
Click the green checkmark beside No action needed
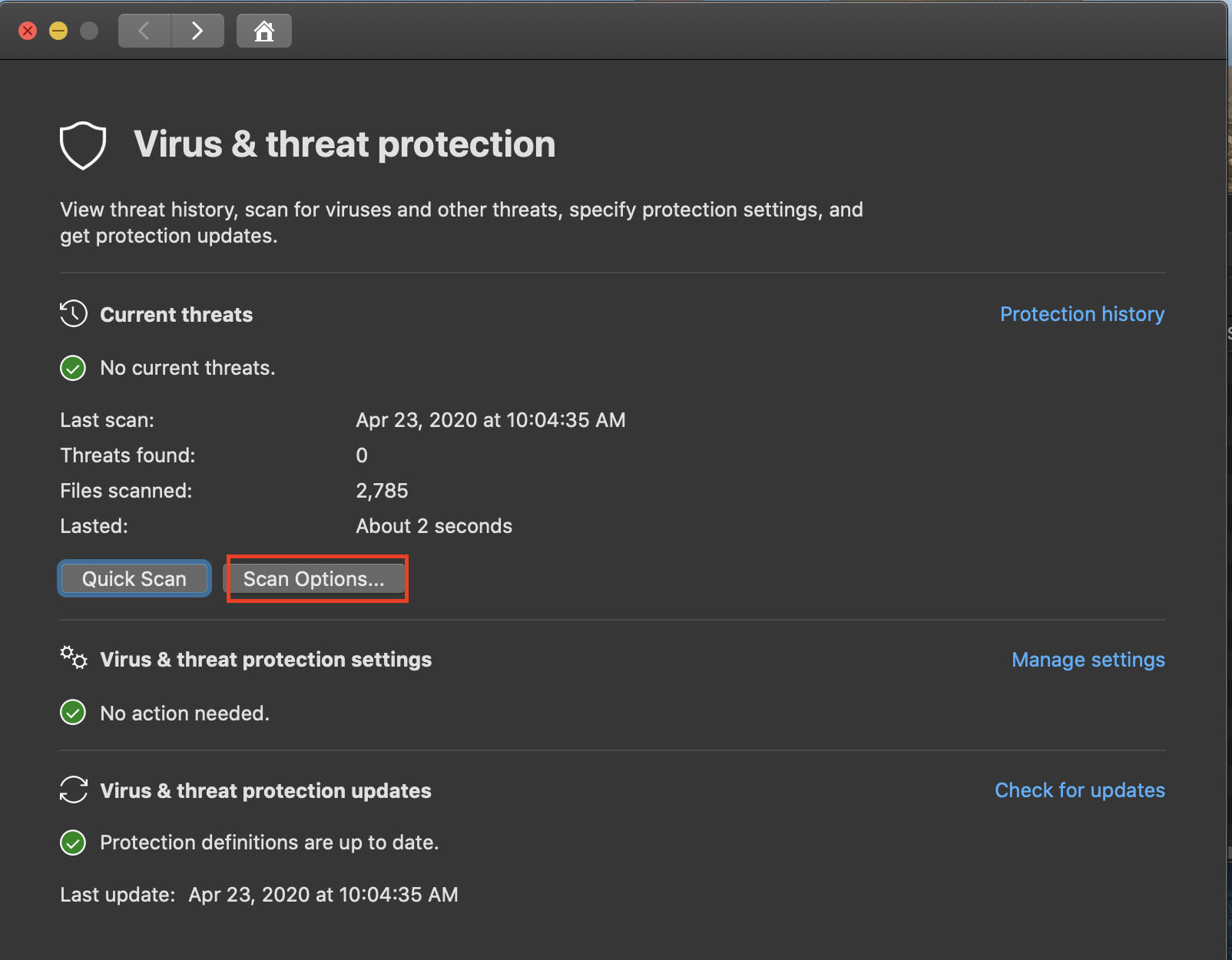point(72,712)
